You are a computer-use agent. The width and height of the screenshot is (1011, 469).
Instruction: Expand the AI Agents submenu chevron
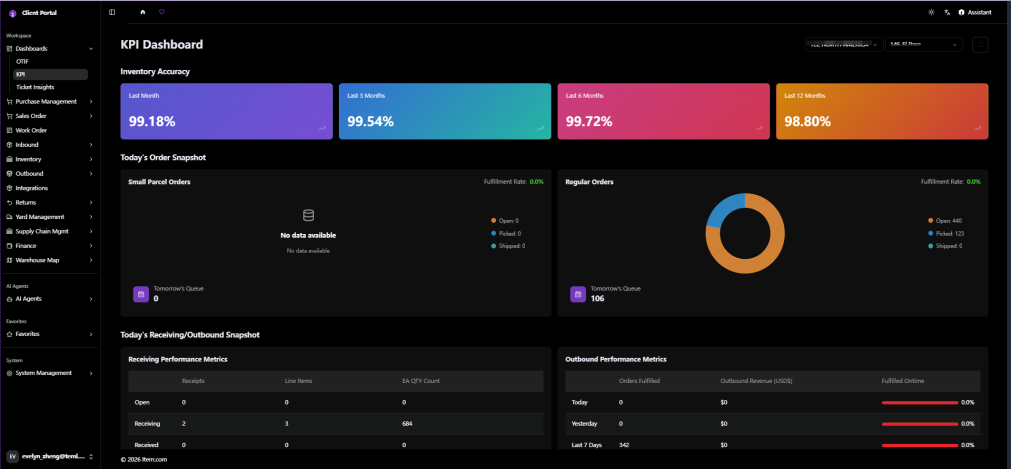click(x=91, y=299)
